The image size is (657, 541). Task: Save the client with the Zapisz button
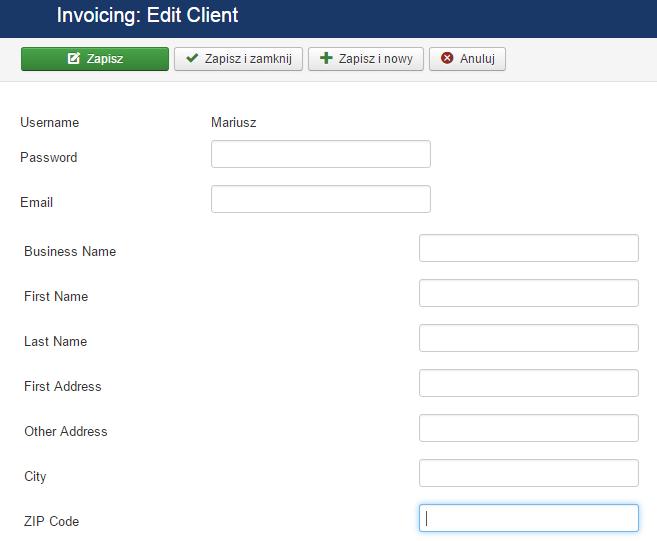coord(95,59)
